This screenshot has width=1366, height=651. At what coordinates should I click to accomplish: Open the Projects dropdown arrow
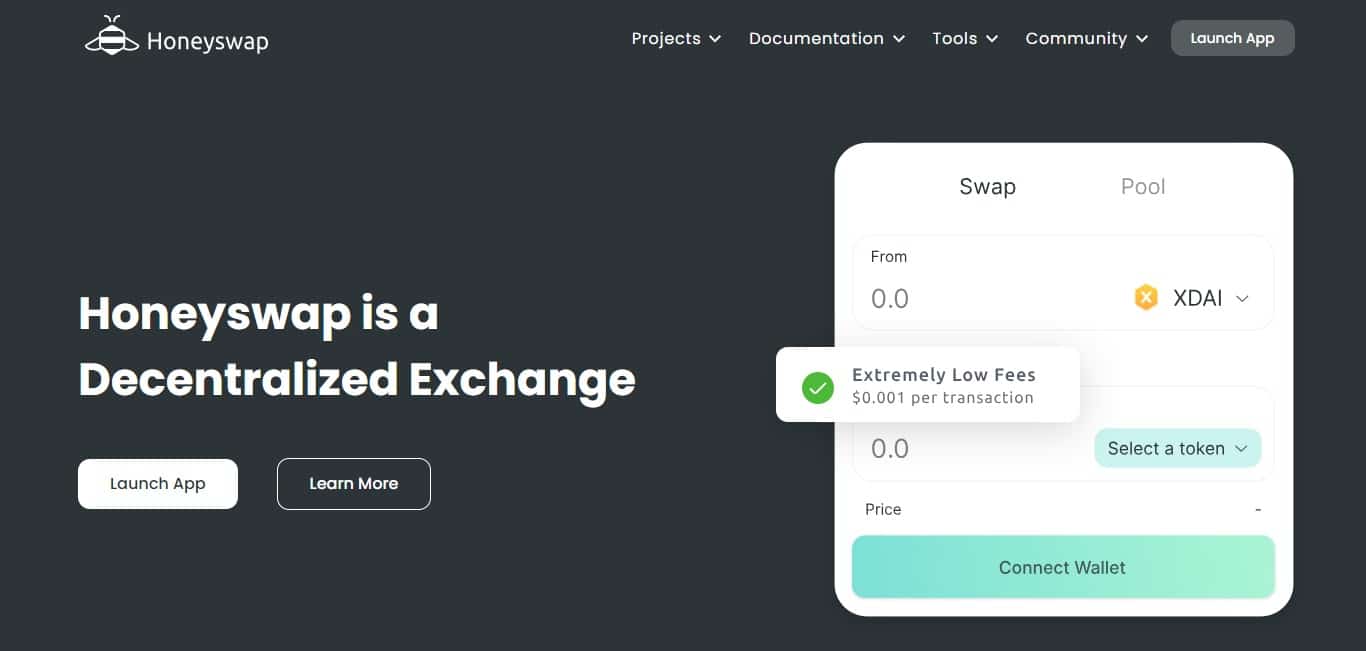point(716,39)
